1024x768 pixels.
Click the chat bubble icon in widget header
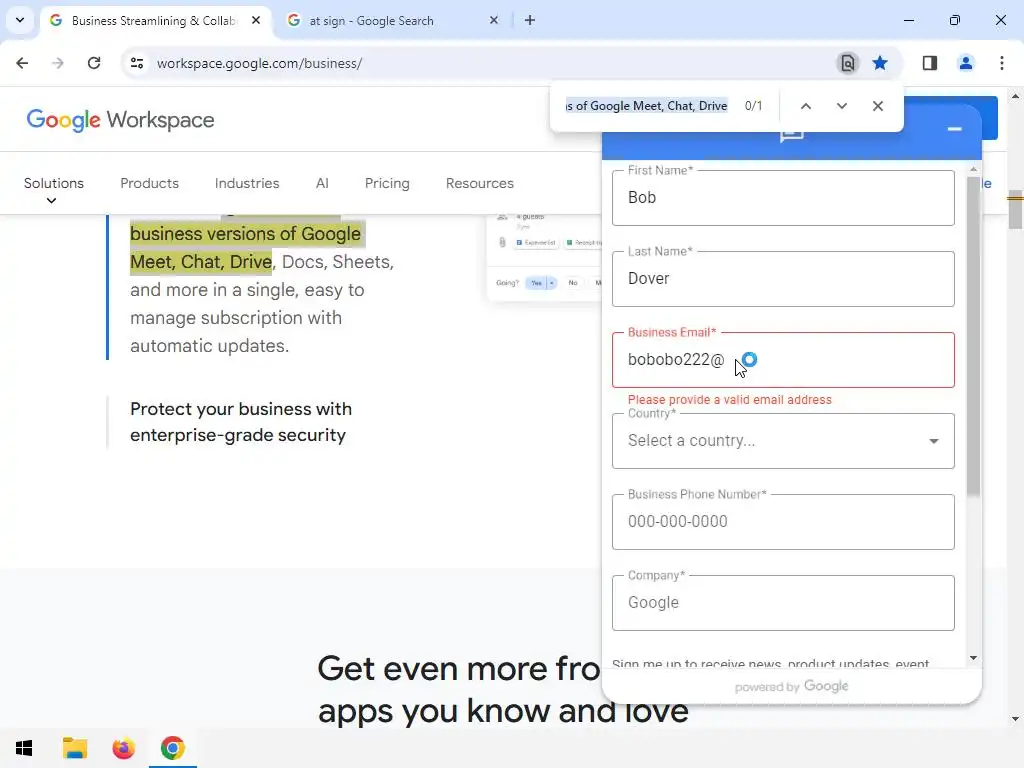(x=792, y=135)
